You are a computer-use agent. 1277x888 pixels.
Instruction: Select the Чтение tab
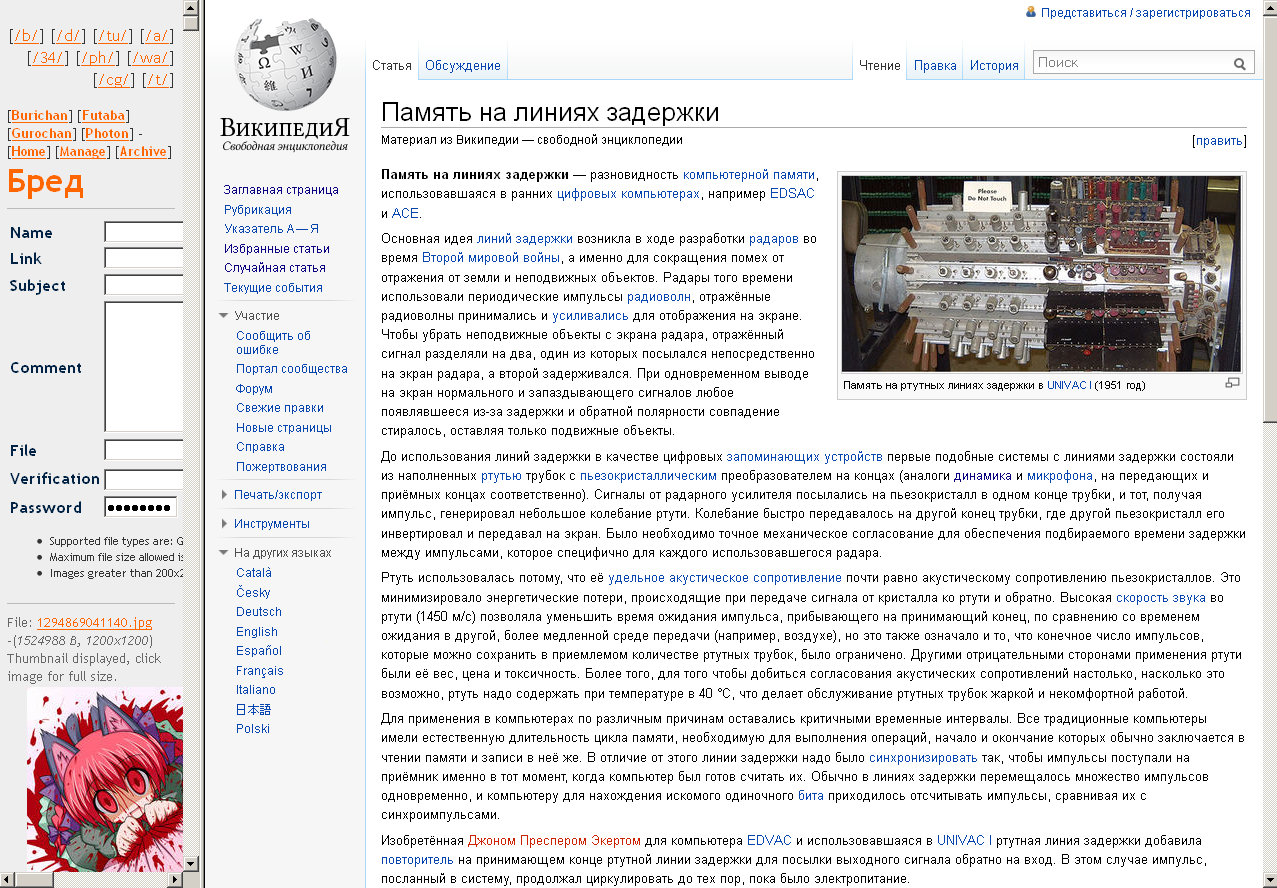(880, 66)
